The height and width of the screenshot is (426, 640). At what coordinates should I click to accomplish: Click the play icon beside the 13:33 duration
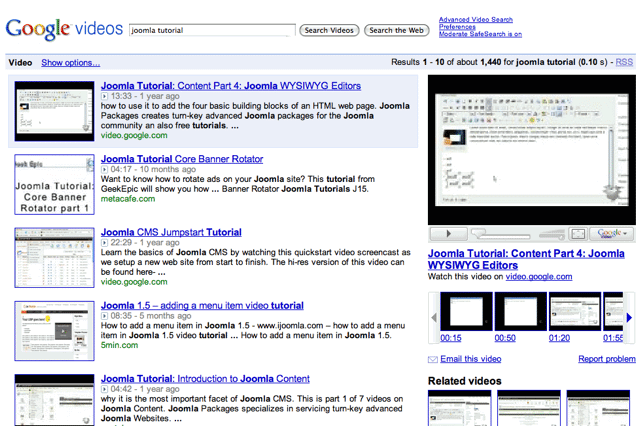click(x=104, y=96)
